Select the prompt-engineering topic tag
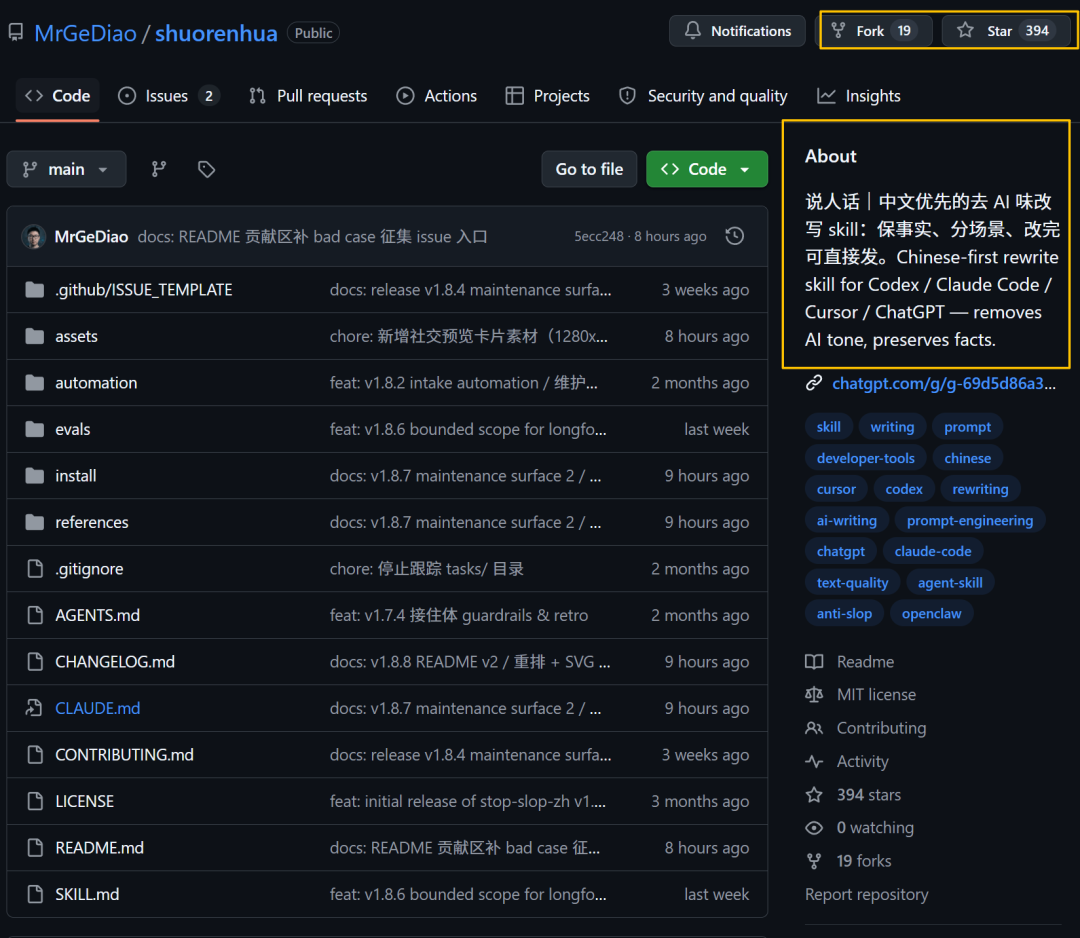This screenshot has width=1080, height=938. pos(970,521)
